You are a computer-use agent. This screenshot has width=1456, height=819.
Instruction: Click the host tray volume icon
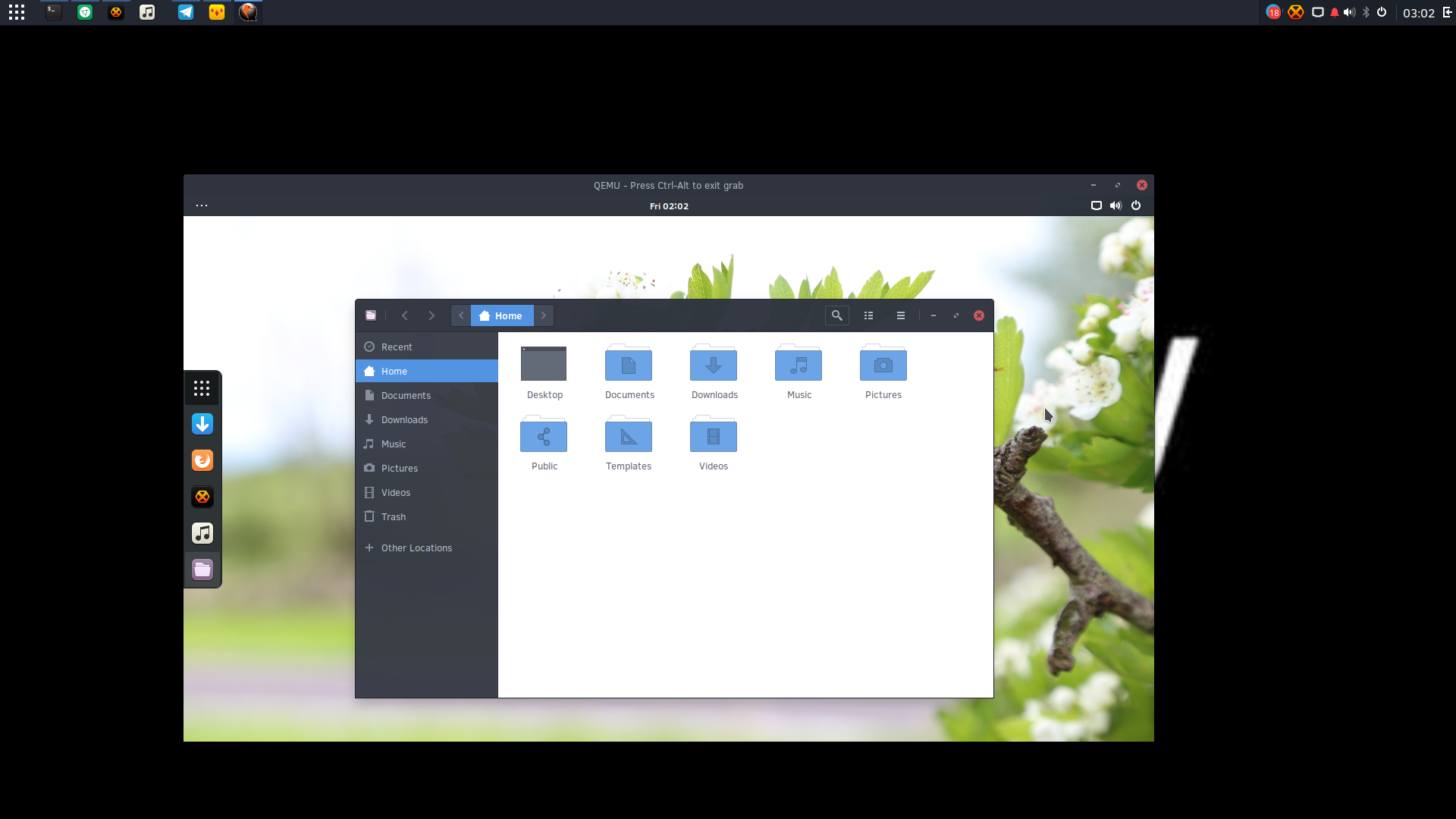click(x=1349, y=12)
